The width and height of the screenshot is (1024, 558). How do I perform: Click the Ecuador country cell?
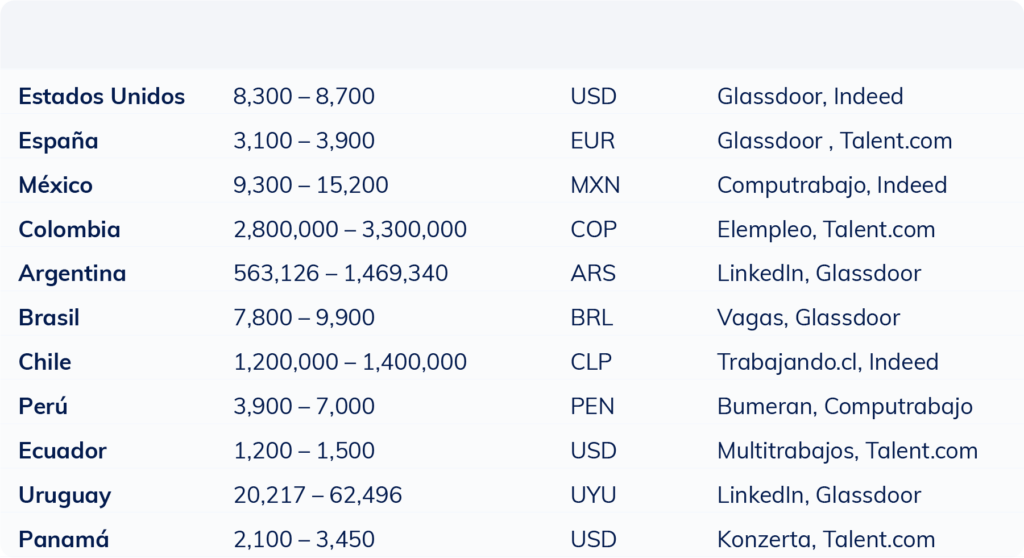pos(62,451)
